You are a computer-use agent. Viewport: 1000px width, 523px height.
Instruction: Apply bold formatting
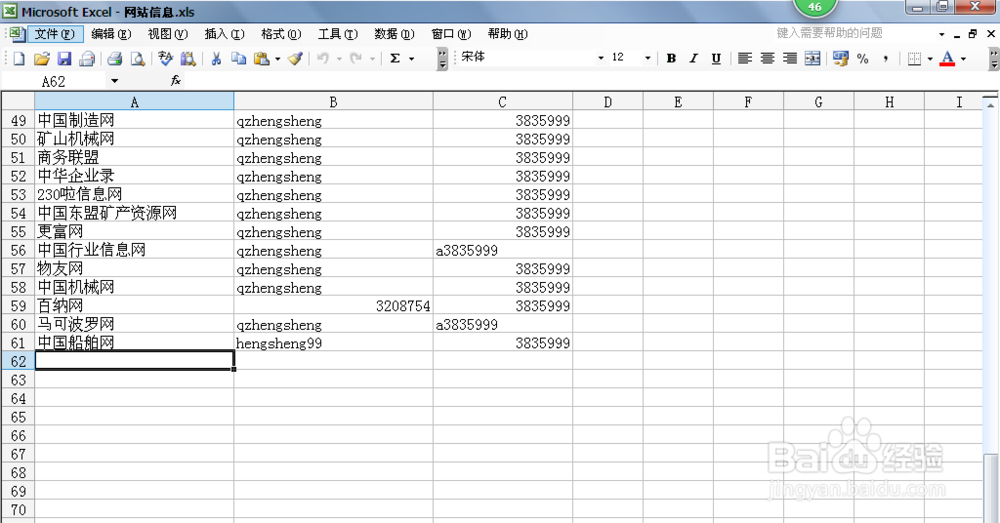pyautogui.click(x=671, y=59)
